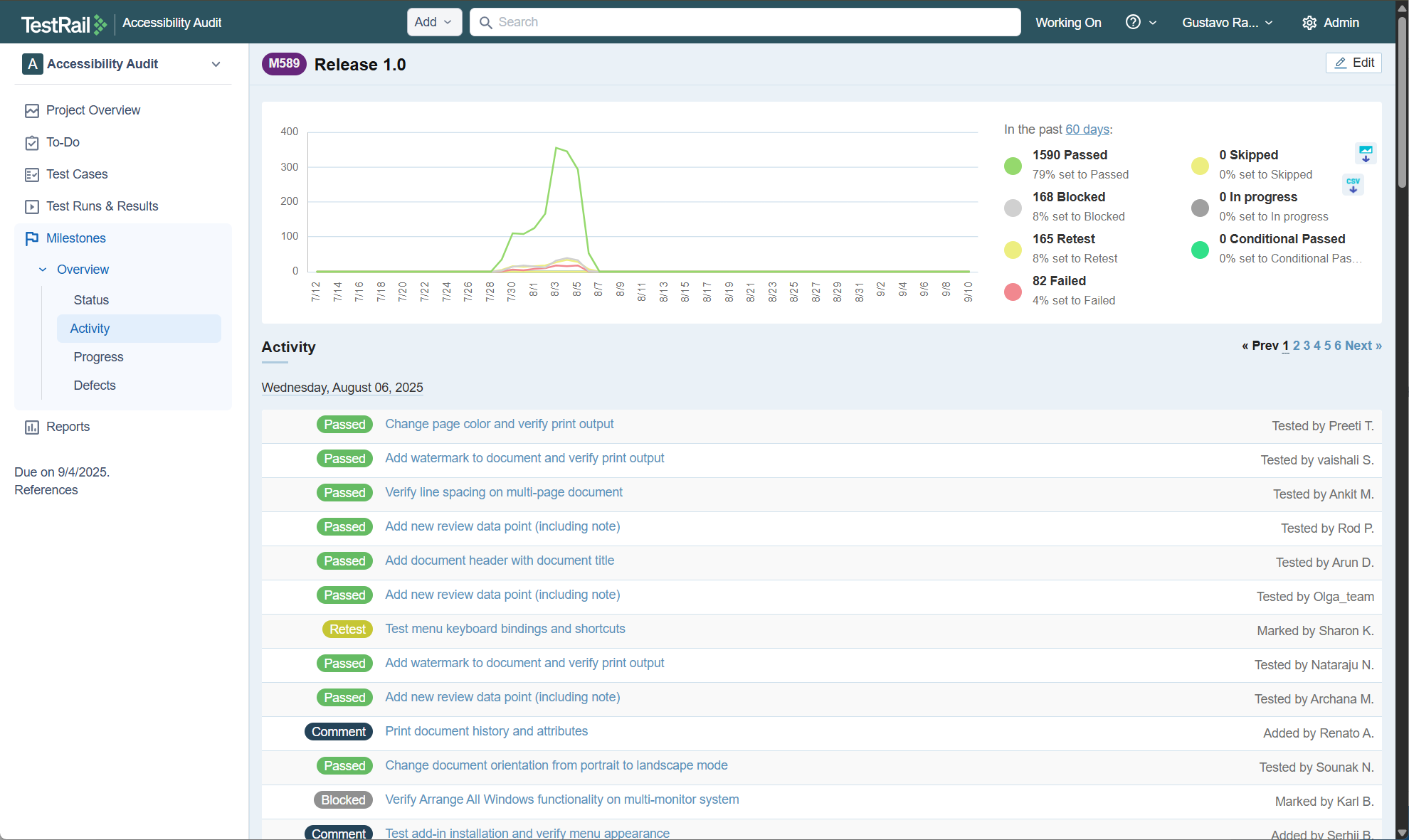The image size is (1409, 840).
Task: Click the Edit milestone button
Action: point(1353,63)
